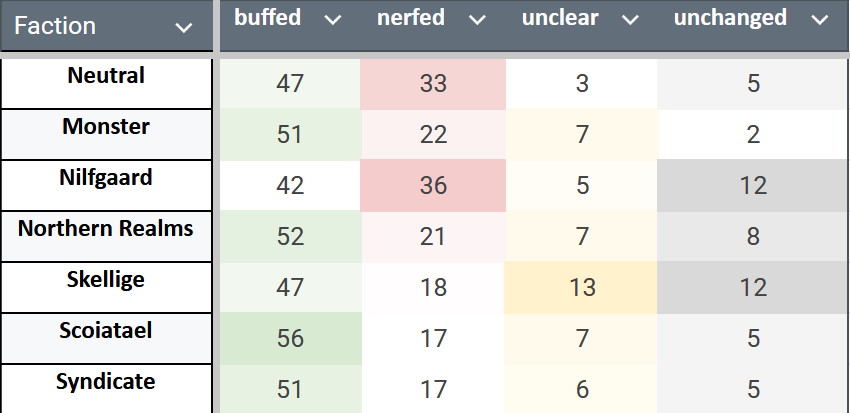This screenshot has height=413, width=850.
Task: Click Skellige's unclear cell showing 13
Action: 582,288
